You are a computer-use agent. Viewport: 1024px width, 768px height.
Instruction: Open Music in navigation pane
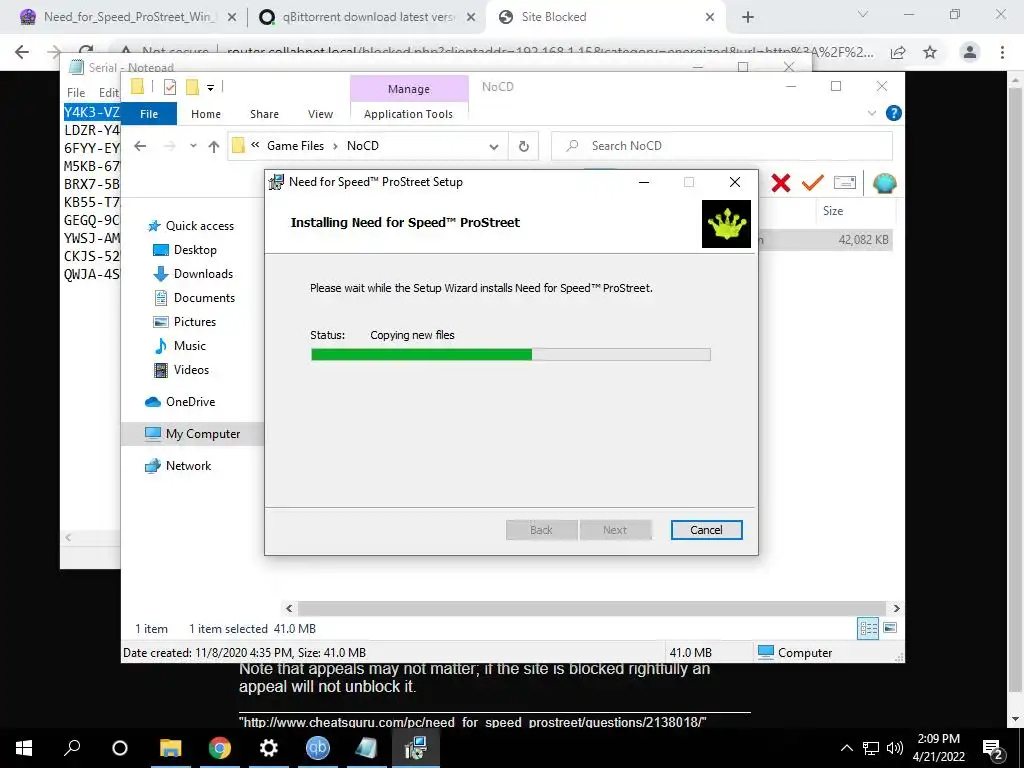tap(189, 346)
